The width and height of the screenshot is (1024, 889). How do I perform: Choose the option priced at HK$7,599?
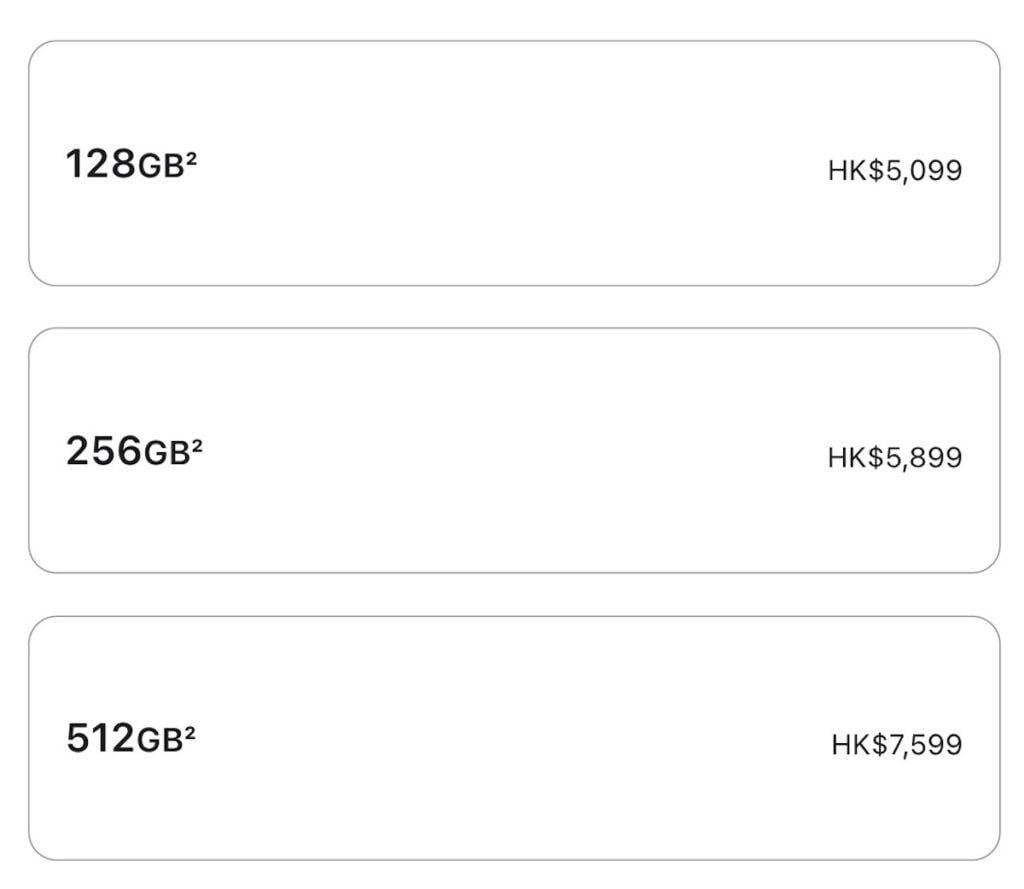click(x=513, y=738)
